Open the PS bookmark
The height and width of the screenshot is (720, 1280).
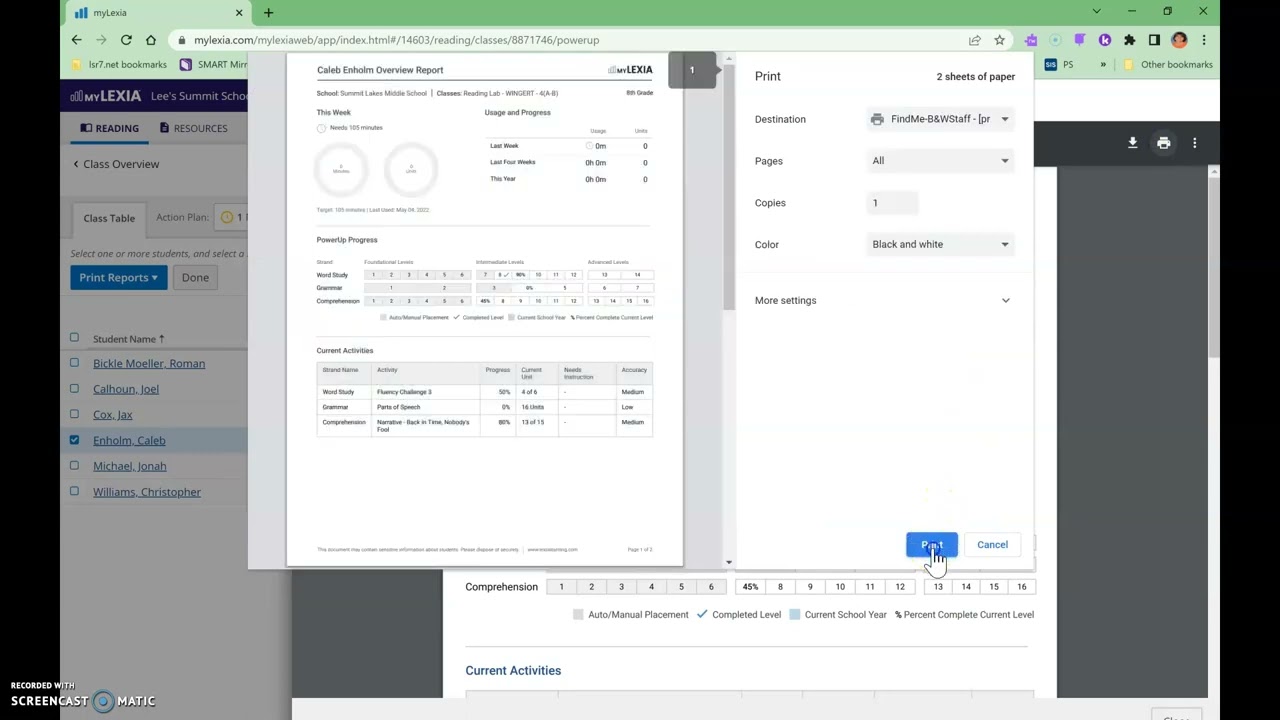click(1059, 64)
